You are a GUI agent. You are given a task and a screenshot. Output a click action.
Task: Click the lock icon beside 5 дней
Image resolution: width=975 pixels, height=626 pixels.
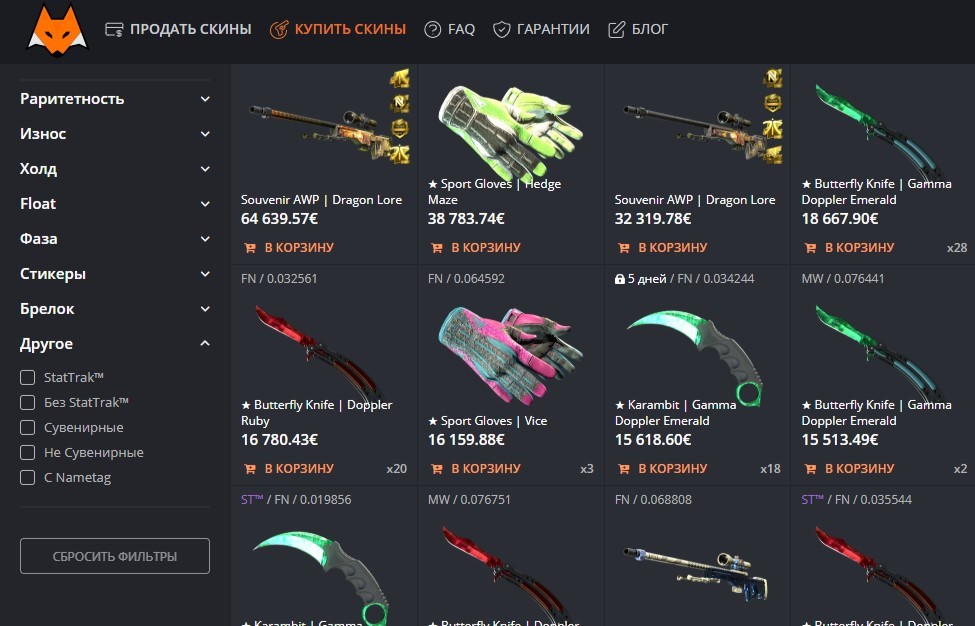(x=619, y=279)
